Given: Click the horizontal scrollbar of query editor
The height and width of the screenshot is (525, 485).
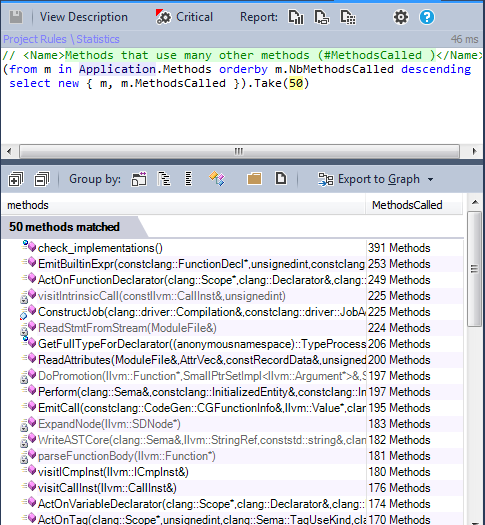Looking at the screenshot, I should point(239,151).
